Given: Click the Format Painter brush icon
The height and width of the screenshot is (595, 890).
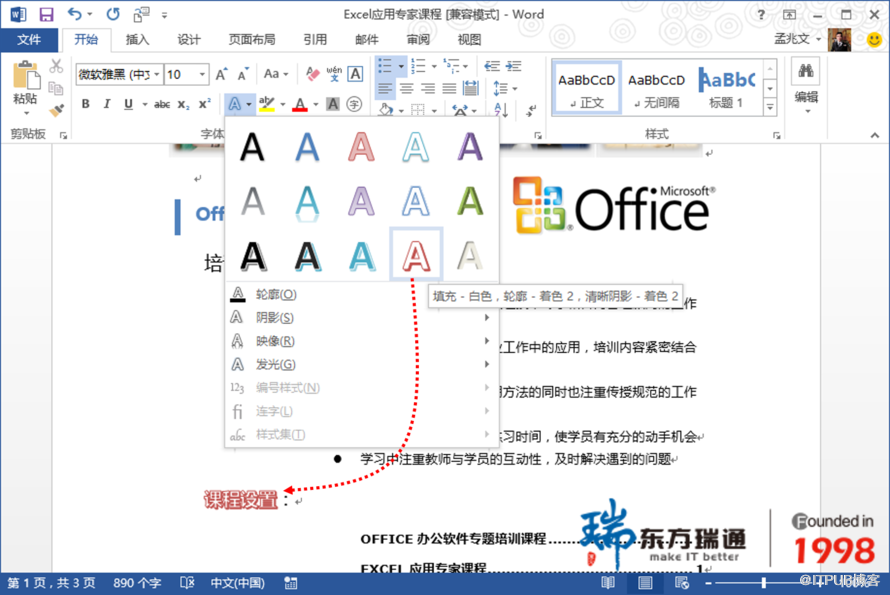Looking at the screenshot, I should tap(56, 110).
